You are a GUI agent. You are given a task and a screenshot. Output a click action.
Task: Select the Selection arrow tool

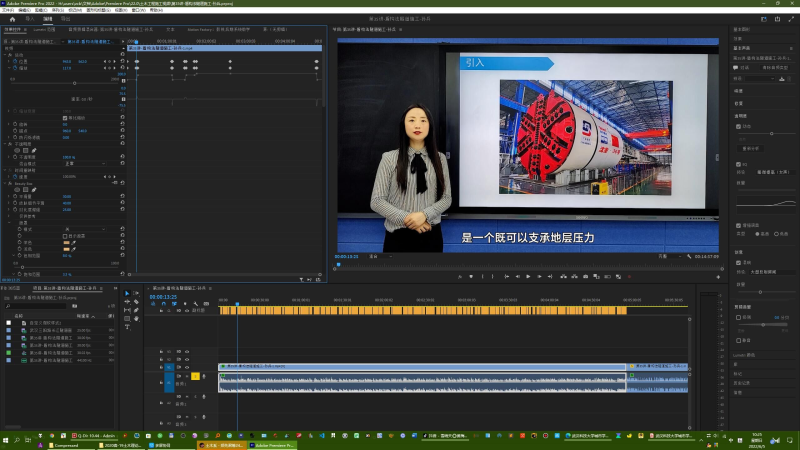pyautogui.click(x=127, y=294)
